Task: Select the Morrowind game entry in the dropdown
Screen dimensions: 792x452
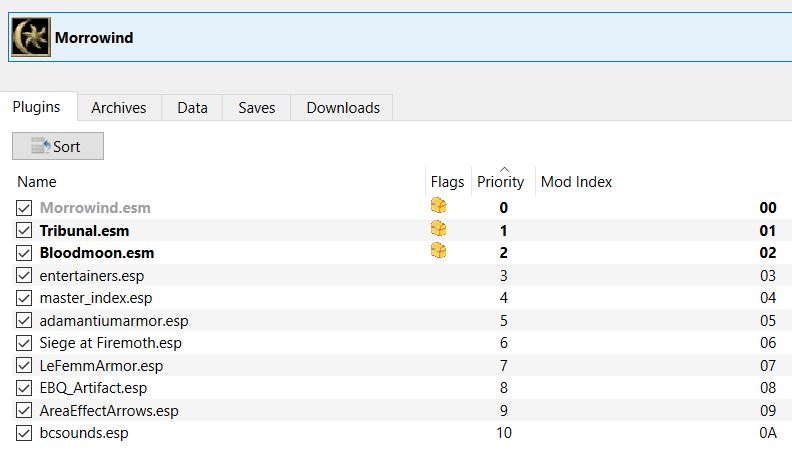Action: tap(400, 37)
